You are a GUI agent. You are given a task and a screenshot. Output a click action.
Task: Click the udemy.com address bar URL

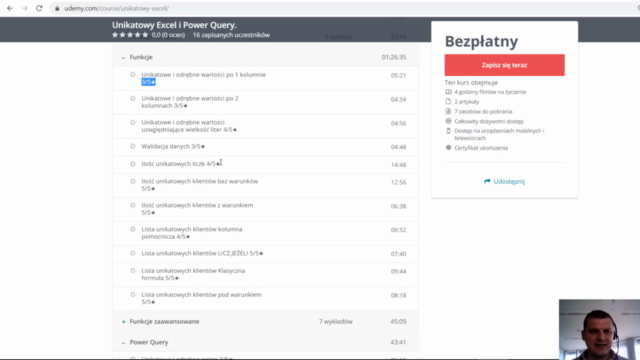pyautogui.click(x=116, y=8)
